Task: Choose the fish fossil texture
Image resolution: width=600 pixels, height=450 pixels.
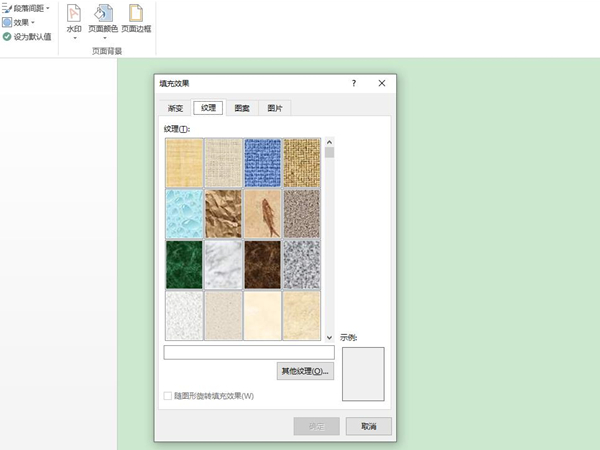Action: (263, 211)
